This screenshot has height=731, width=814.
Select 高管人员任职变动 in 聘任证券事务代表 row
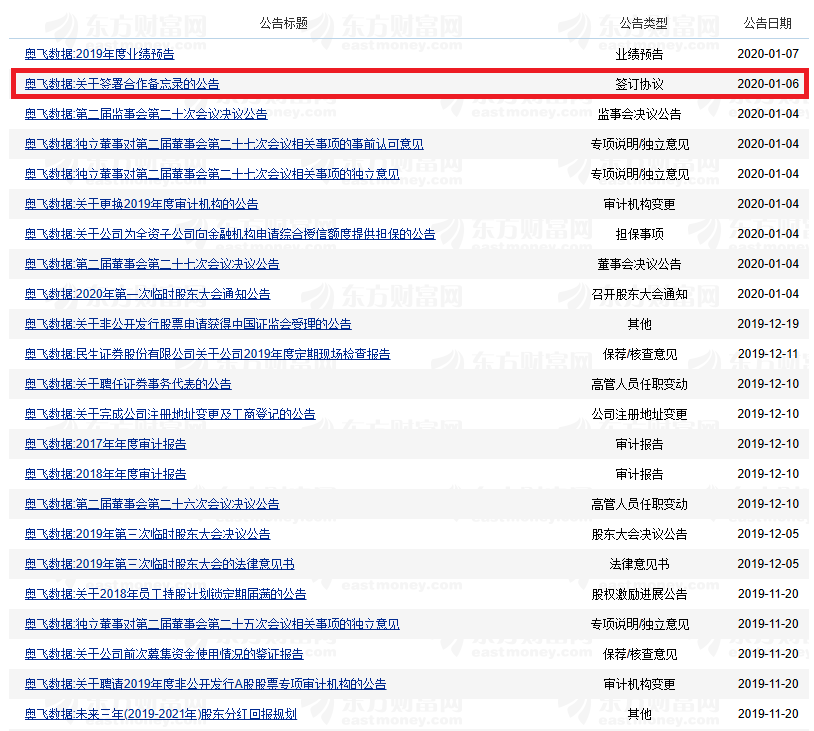point(639,384)
